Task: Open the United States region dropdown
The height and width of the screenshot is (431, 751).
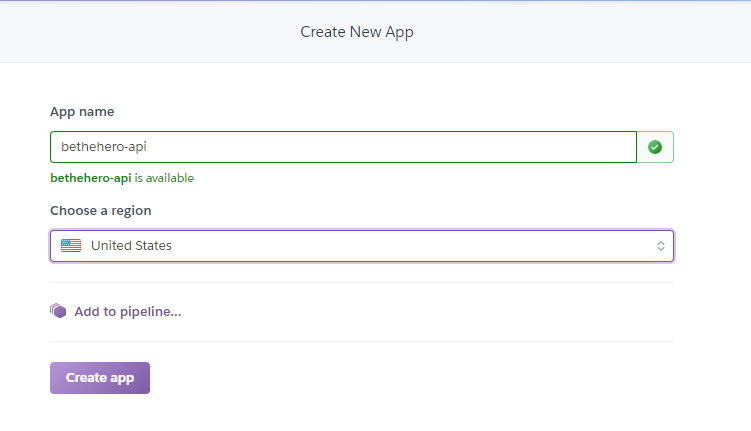Action: (x=362, y=246)
